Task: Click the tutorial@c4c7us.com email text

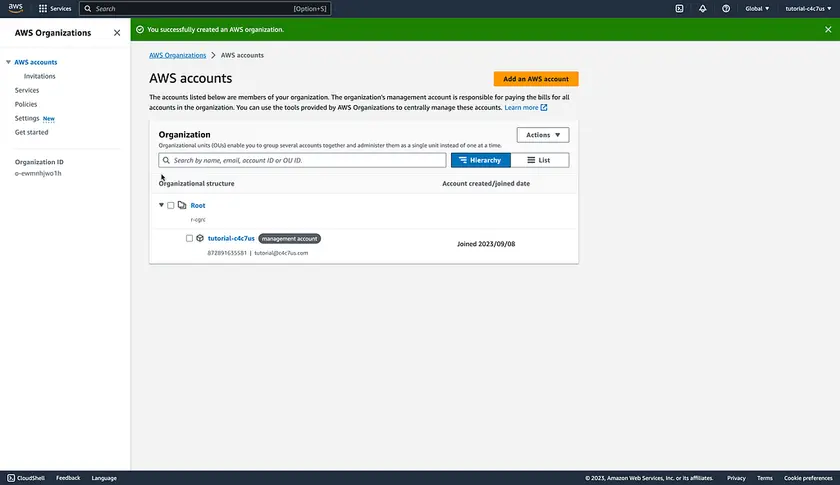Action: tap(281, 253)
